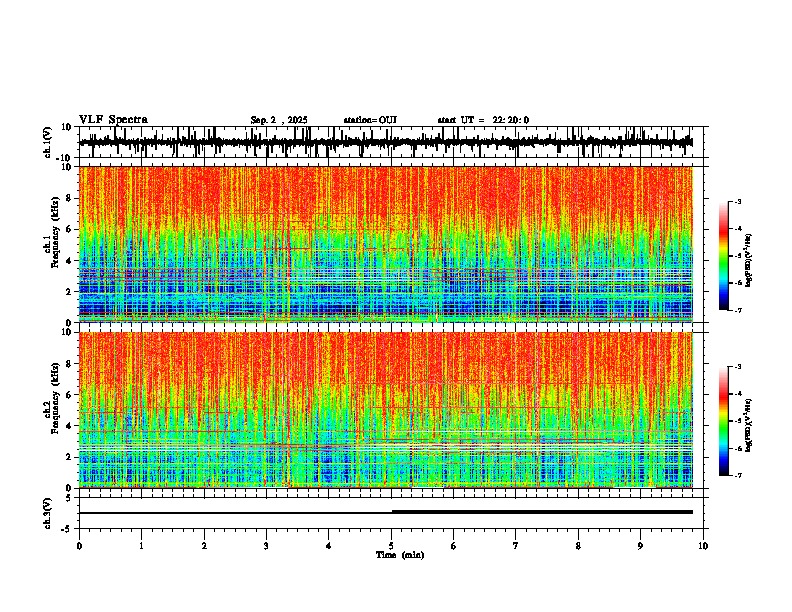The width and height of the screenshot is (792, 612).
Task: Click the "8" tick on ch.1 frequency axis
Action: [70, 198]
